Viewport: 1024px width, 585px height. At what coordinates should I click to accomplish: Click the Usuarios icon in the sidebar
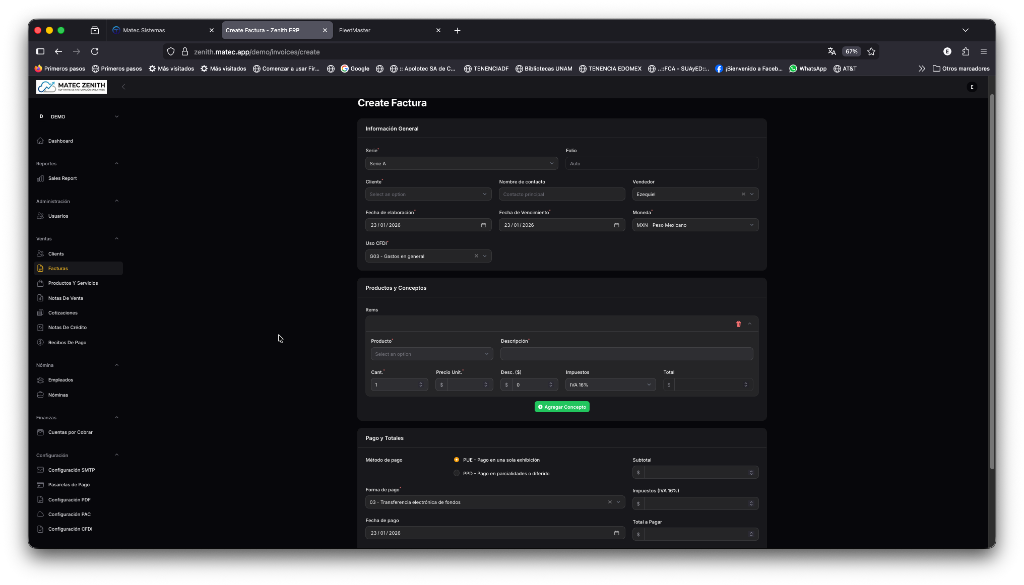[40, 216]
